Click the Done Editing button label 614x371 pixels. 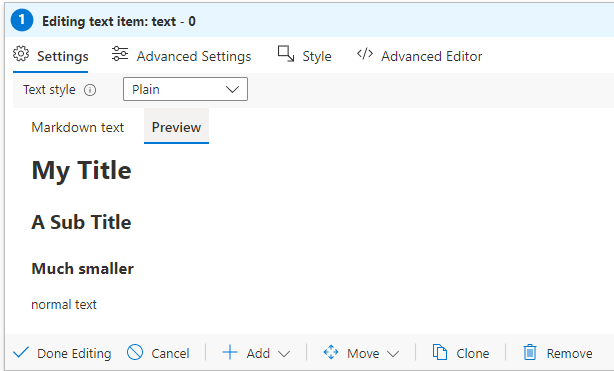[x=74, y=353]
